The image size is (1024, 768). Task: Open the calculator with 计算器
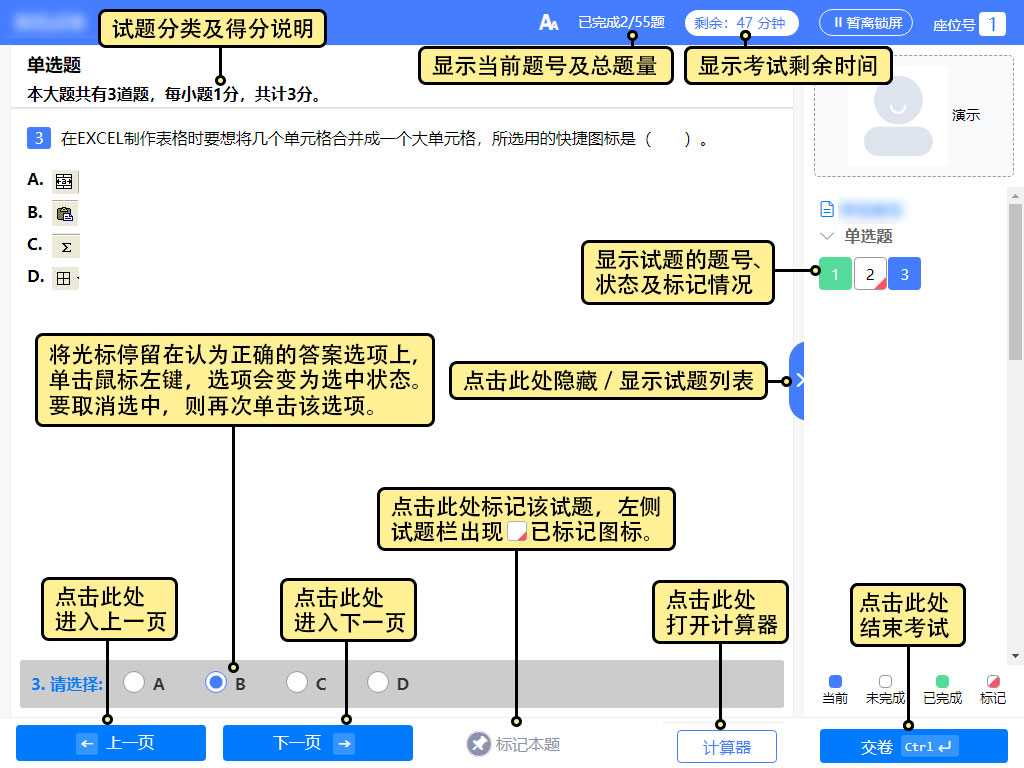[727, 746]
